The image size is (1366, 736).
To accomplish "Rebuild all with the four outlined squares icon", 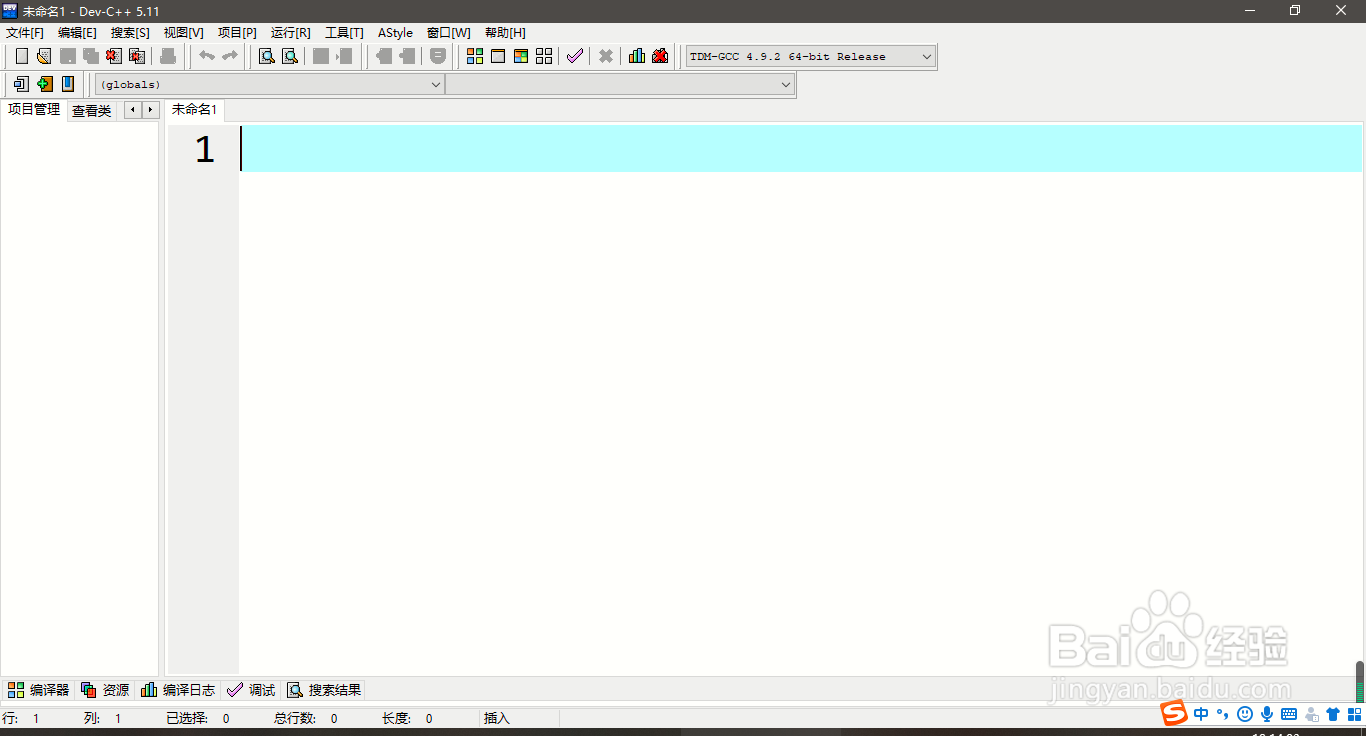I will pos(544,56).
